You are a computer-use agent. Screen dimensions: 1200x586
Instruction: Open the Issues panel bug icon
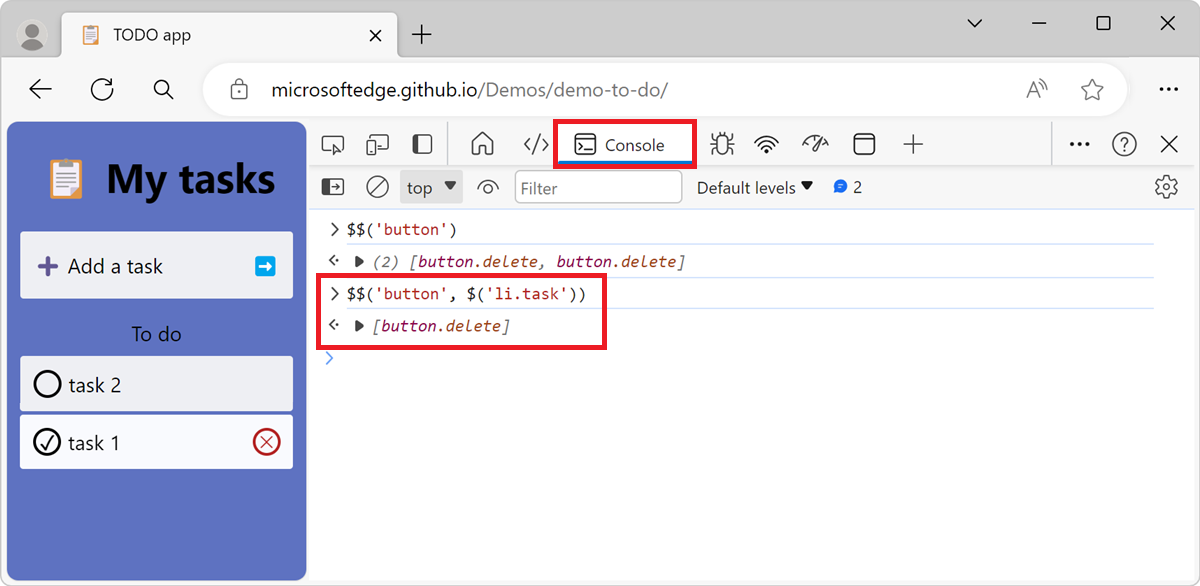pyautogui.click(x=721, y=143)
